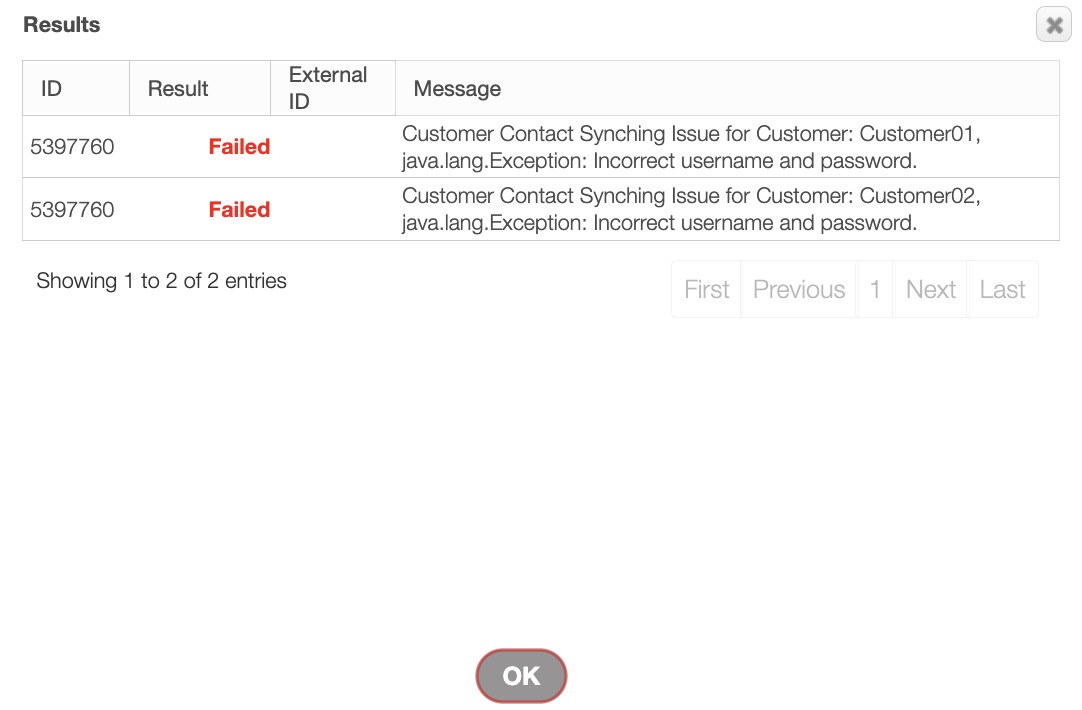Click the External ID column header
The height and width of the screenshot is (710, 1082).
(x=328, y=88)
